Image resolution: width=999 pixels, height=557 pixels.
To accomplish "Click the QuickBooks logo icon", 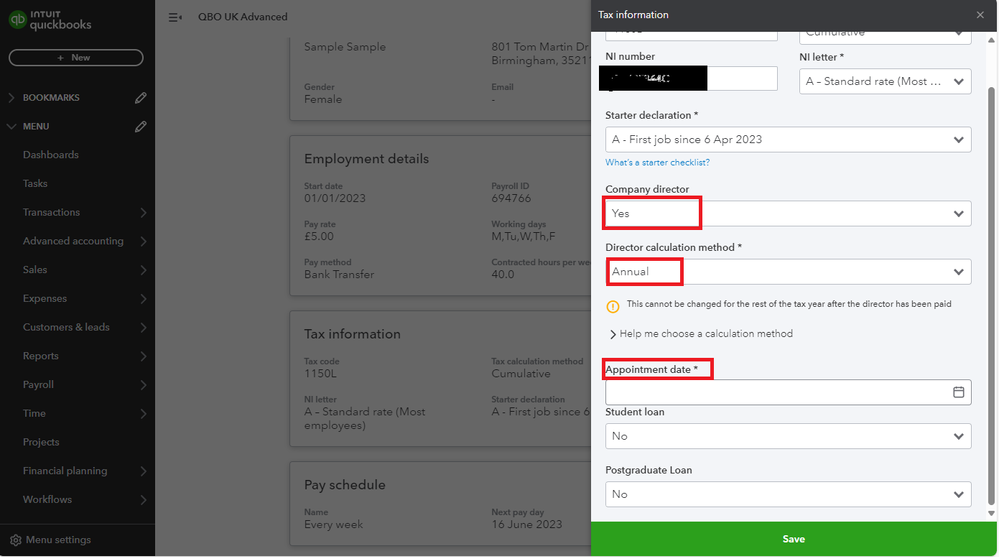I will pyautogui.click(x=17, y=19).
